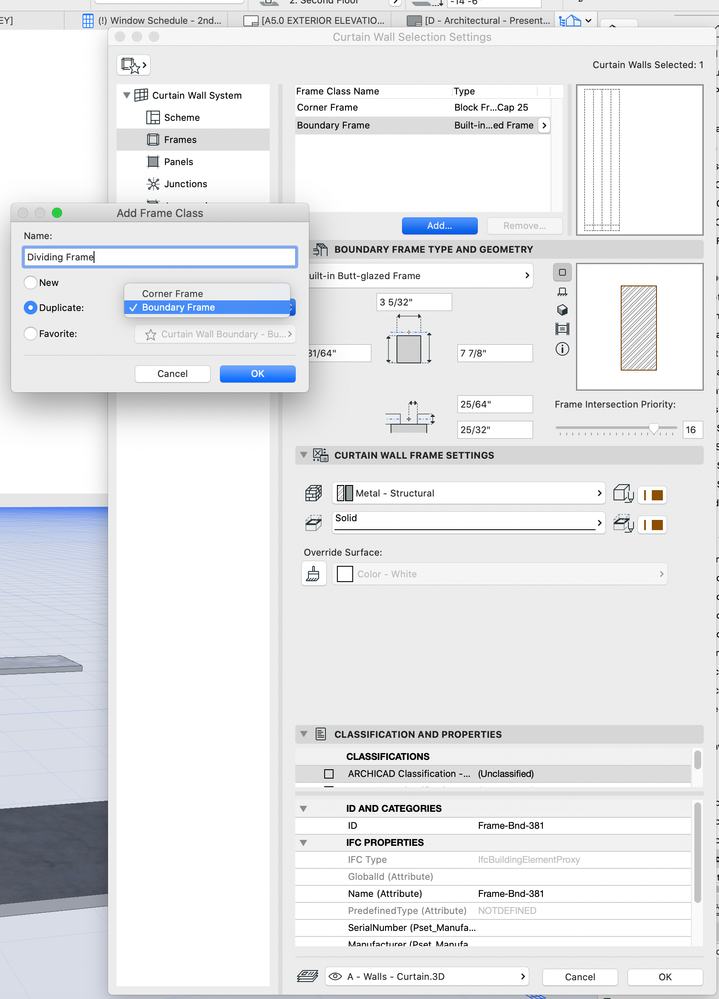The image size is (719, 999).
Task: Click the 3 5/32" dimension field
Action: click(x=414, y=302)
